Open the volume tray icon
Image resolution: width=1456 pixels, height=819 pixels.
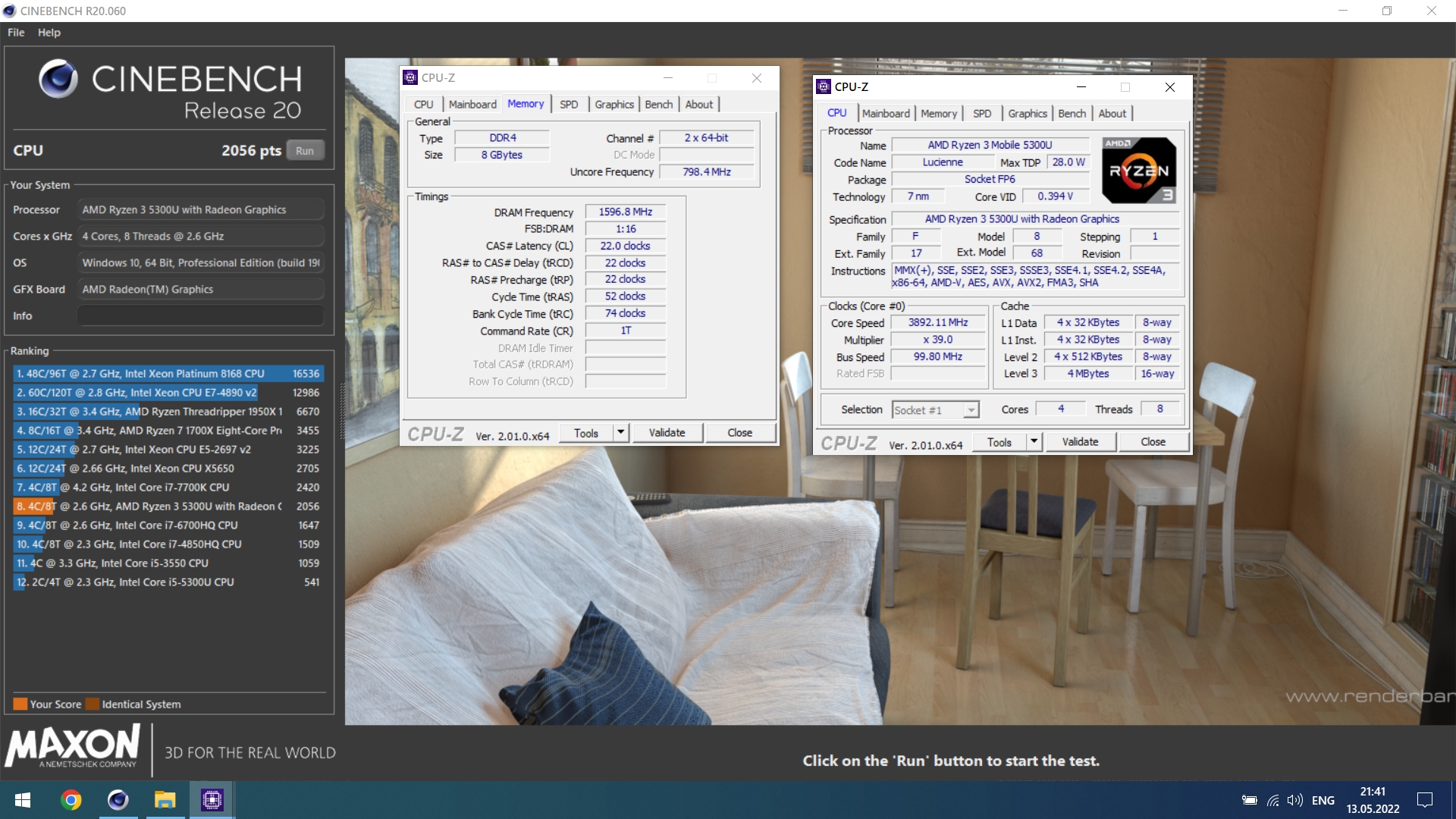1295,800
